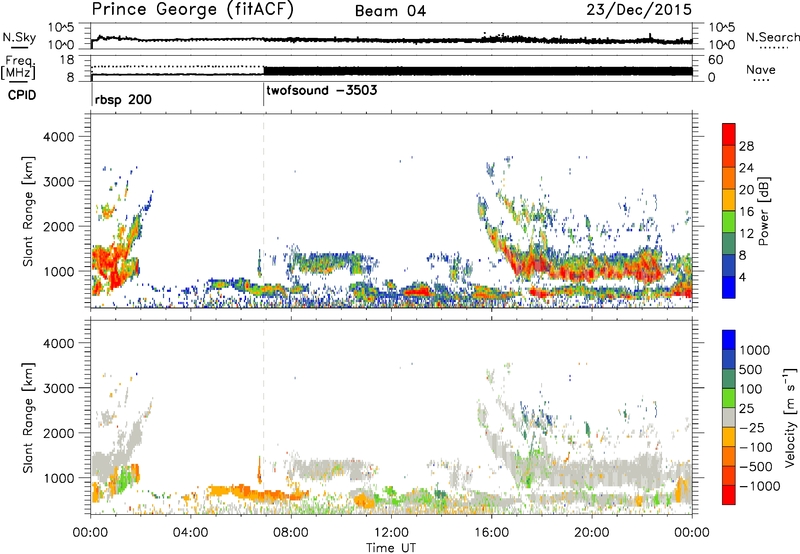The width and height of the screenshot is (800, 554).
Task: Click the '18' tick of the frequency axis
Action: pyautogui.click(x=67, y=60)
